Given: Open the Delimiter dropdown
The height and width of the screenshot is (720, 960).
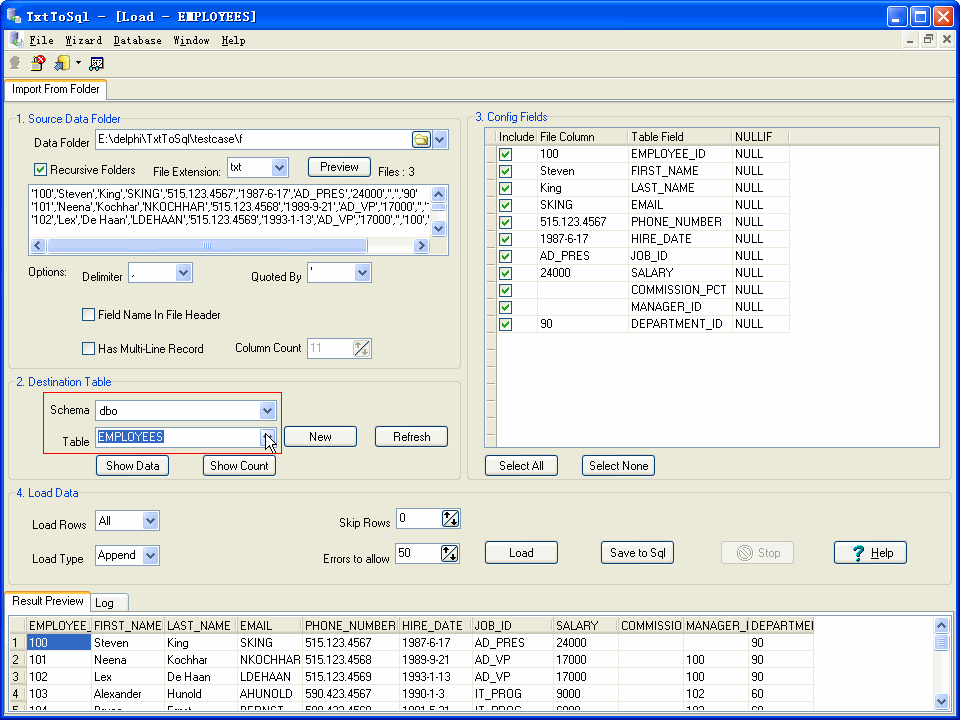Looking at the screenshot, I should click(x=183, y=273).
